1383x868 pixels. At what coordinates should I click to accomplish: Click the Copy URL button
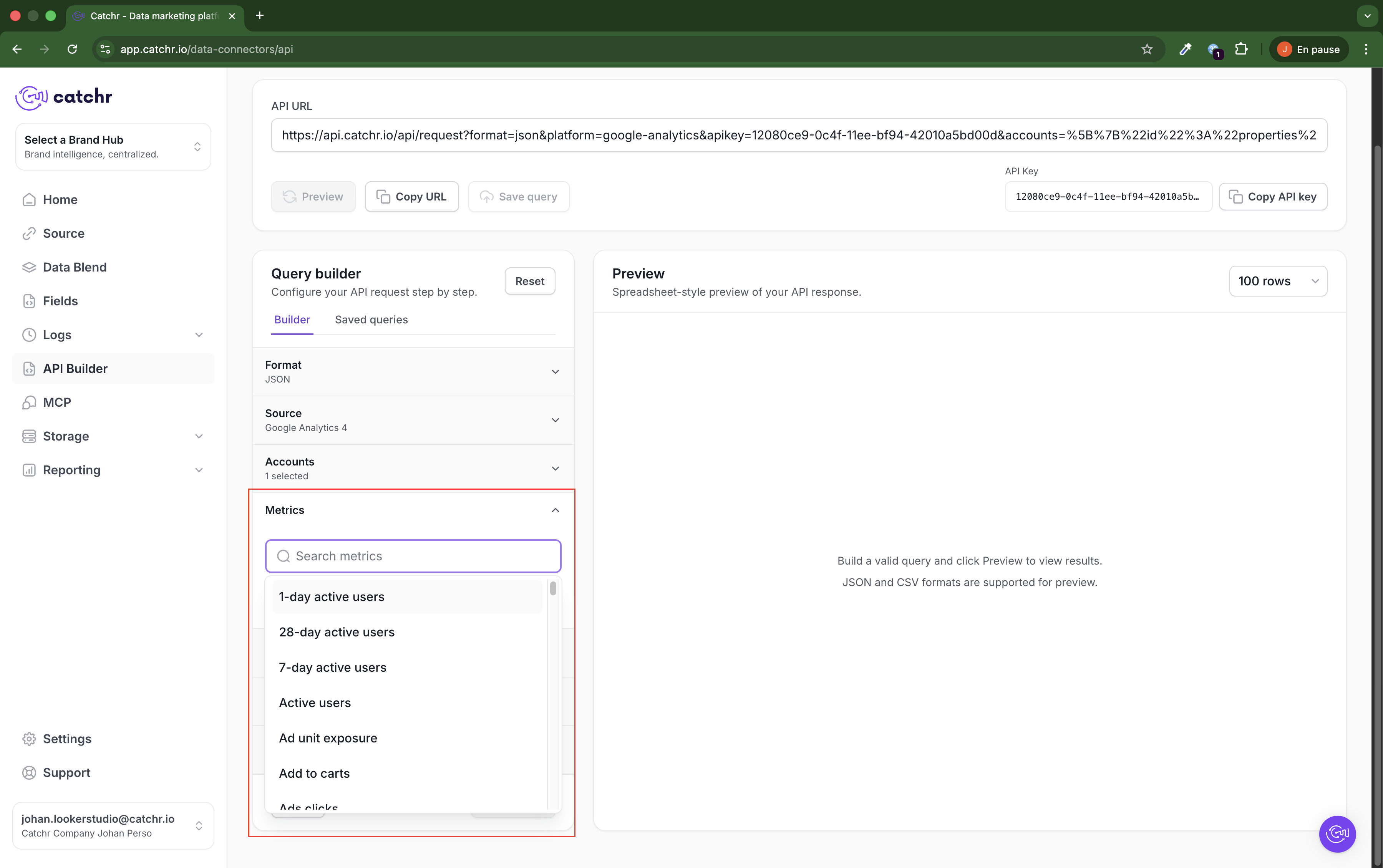pyautogui.click(x=411, y=197)
